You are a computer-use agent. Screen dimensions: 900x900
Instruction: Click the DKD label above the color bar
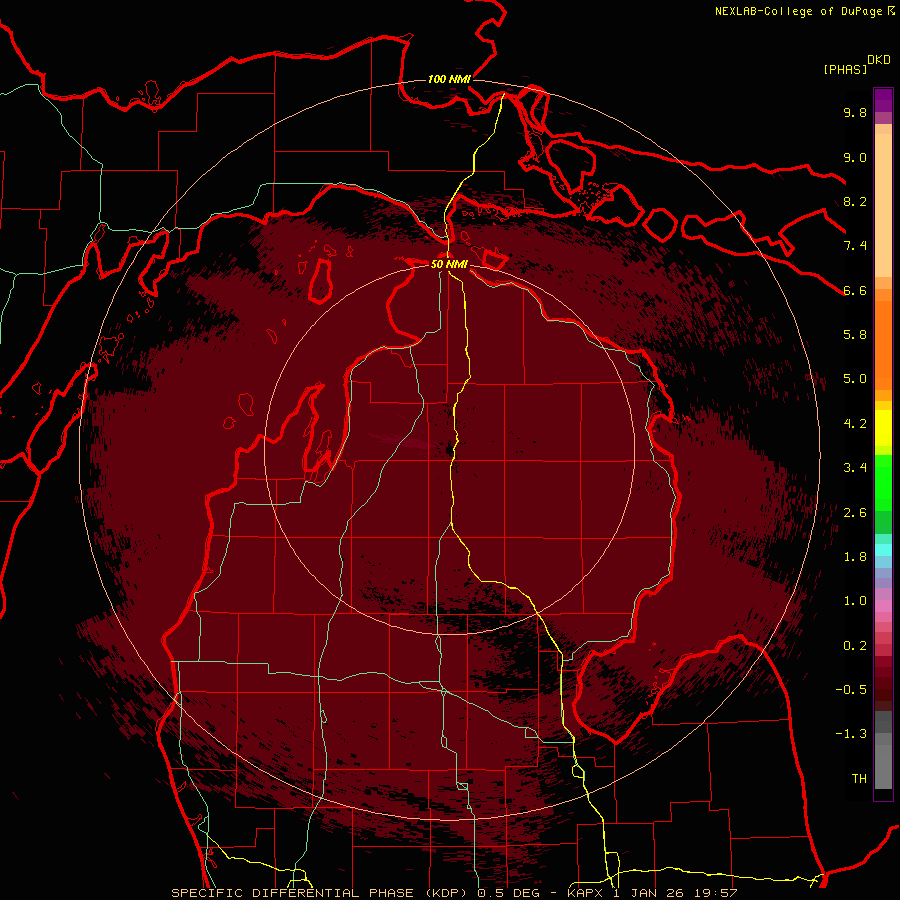pos(879,60)
